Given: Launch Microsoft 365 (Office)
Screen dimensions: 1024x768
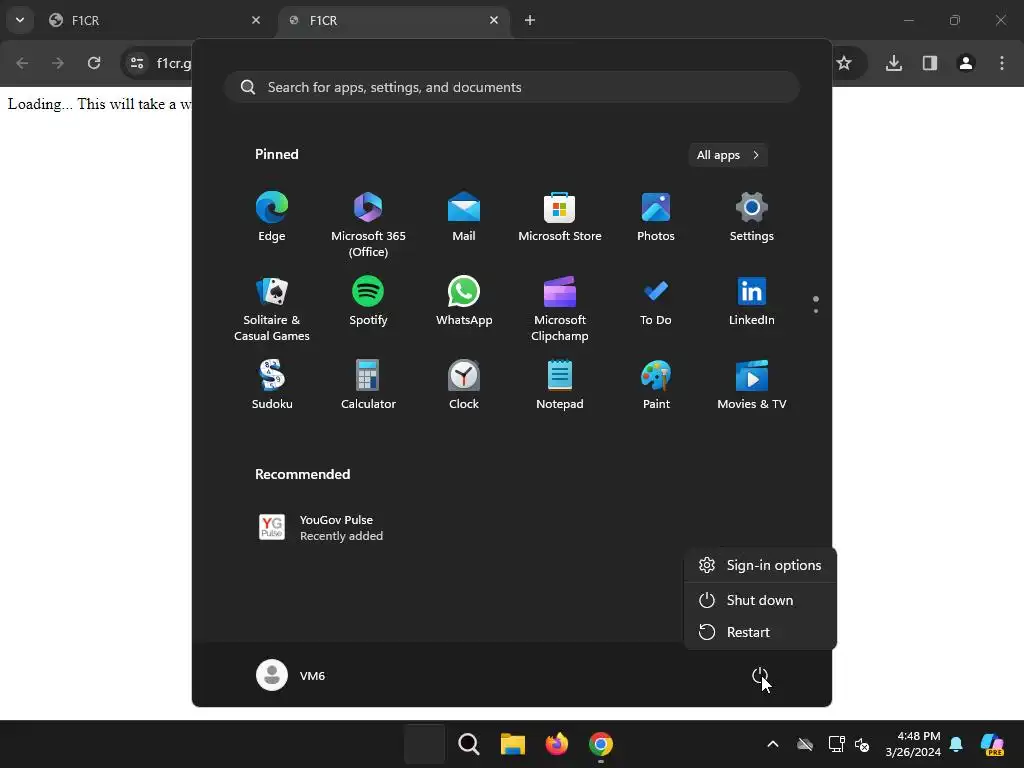Looking at the screenshot, I should [x=368, y=225].
